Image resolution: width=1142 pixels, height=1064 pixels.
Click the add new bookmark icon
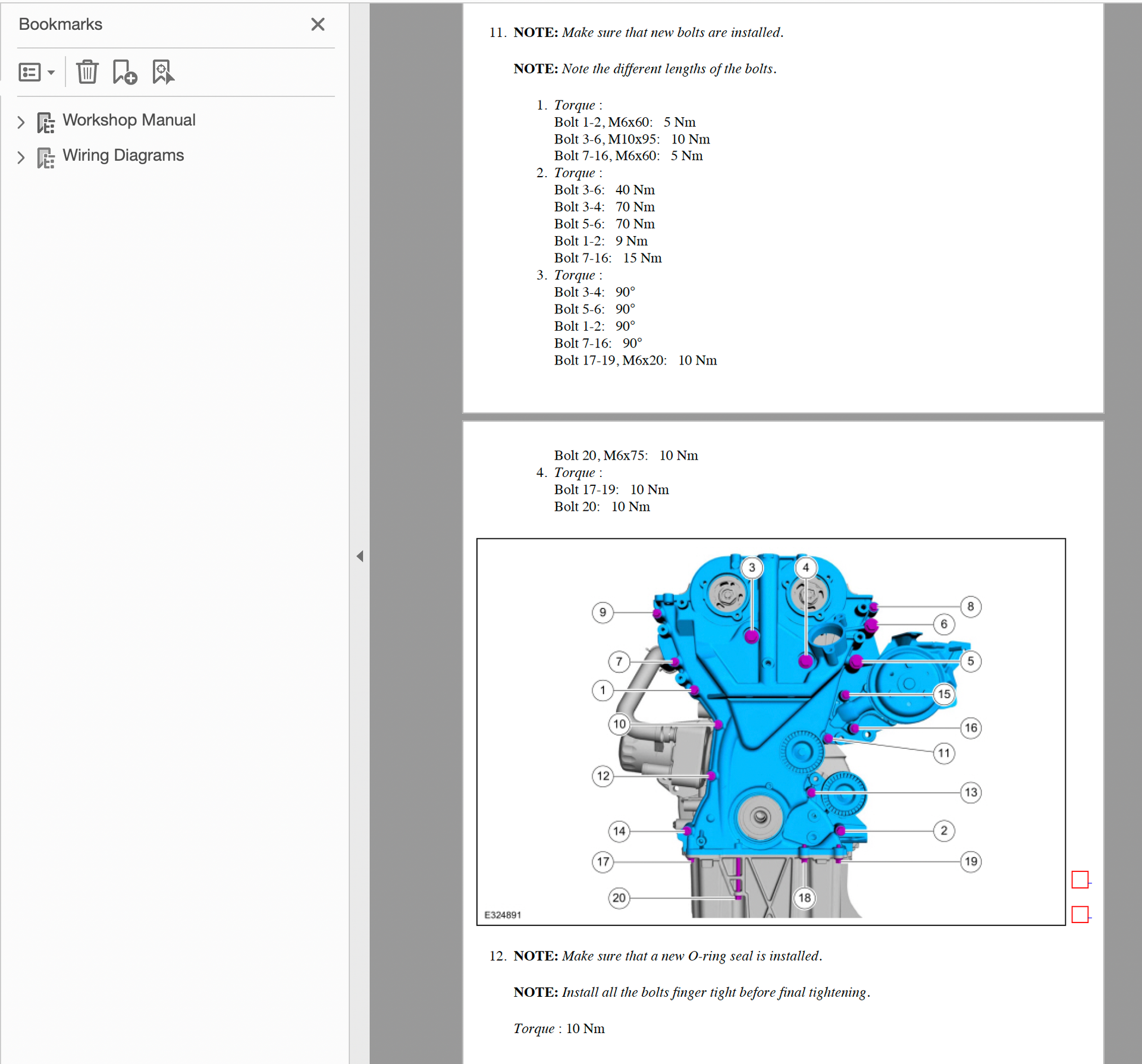[124, 72]
